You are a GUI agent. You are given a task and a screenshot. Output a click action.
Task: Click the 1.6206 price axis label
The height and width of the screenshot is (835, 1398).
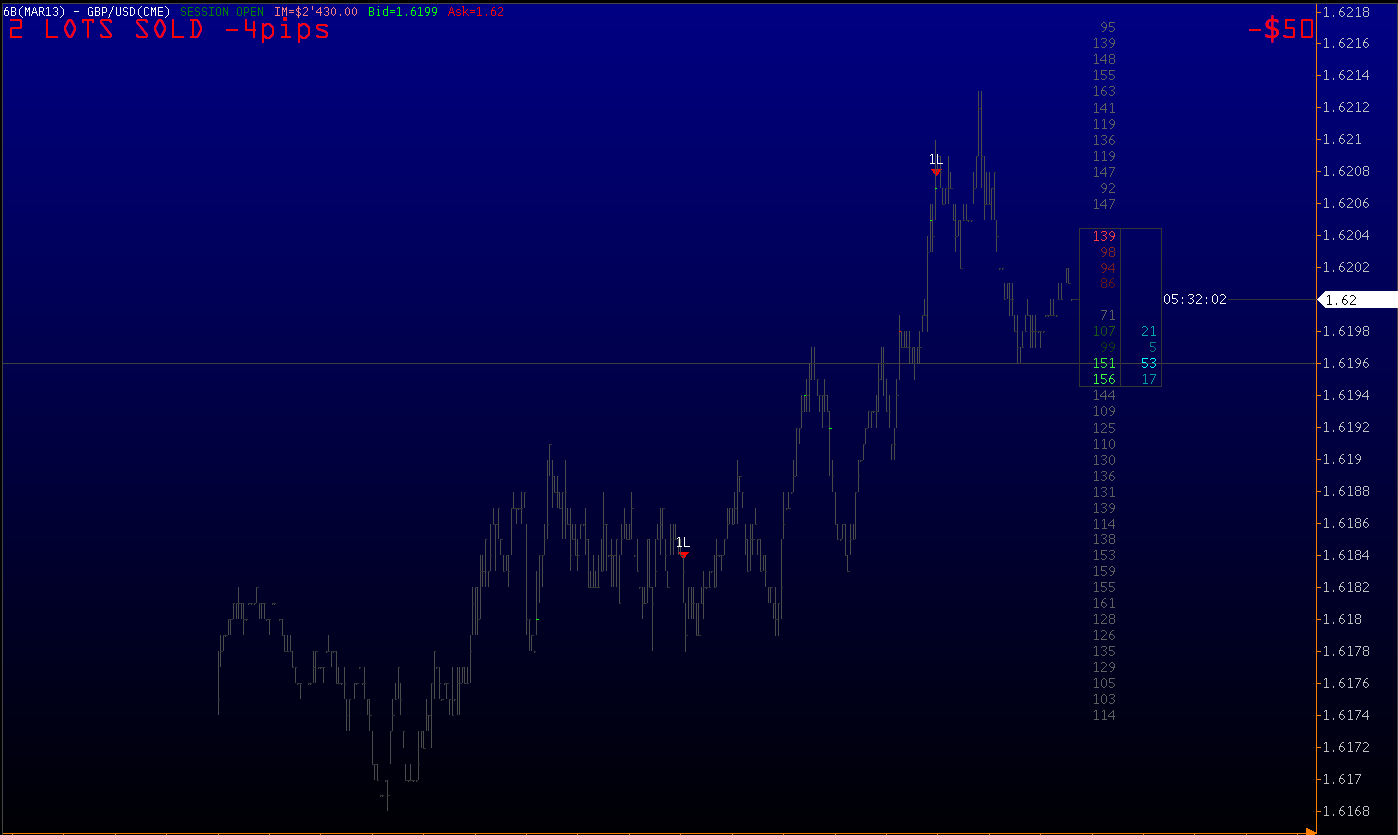point(1345,204)
